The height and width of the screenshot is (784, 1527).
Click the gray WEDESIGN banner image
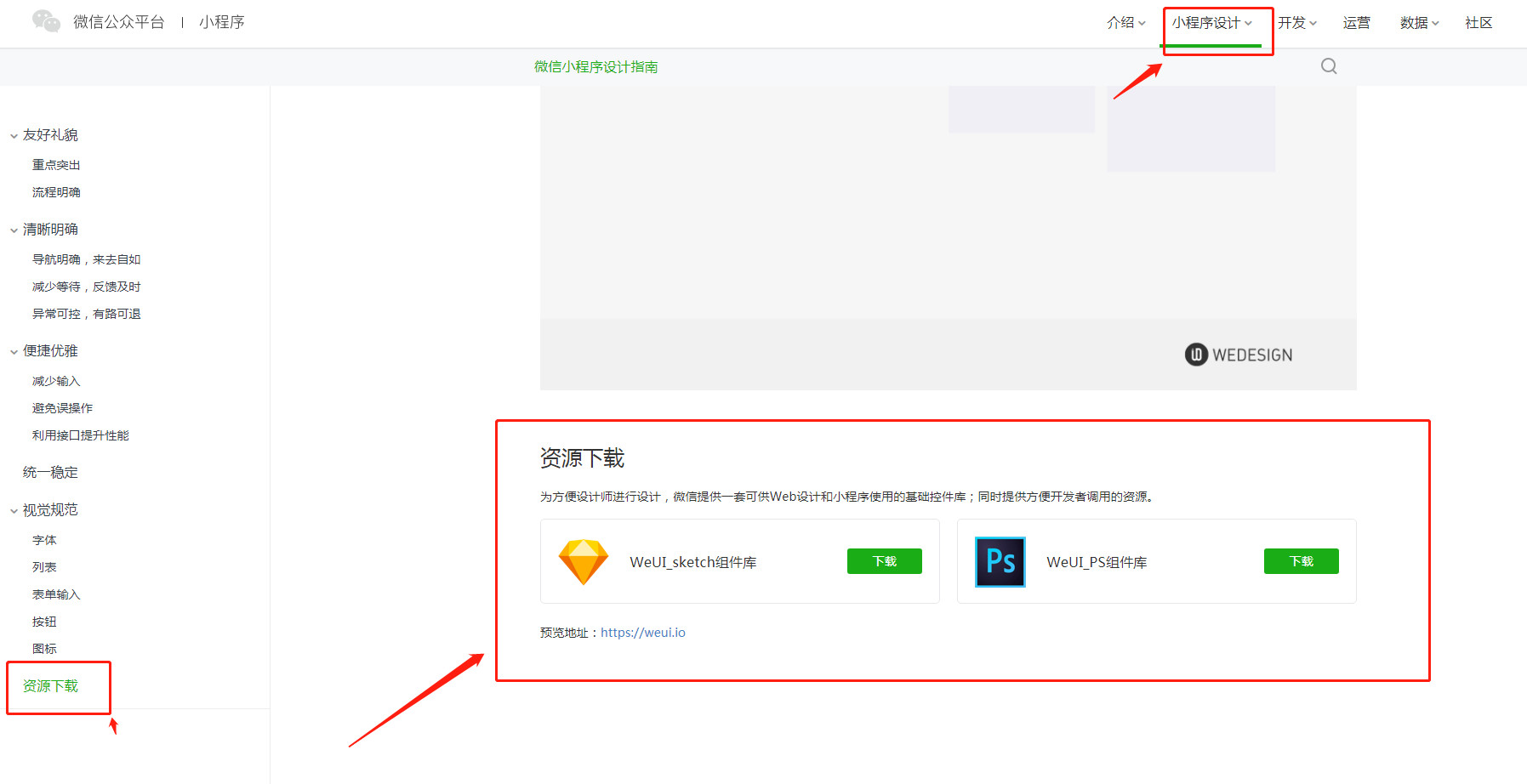coord(949,238)
